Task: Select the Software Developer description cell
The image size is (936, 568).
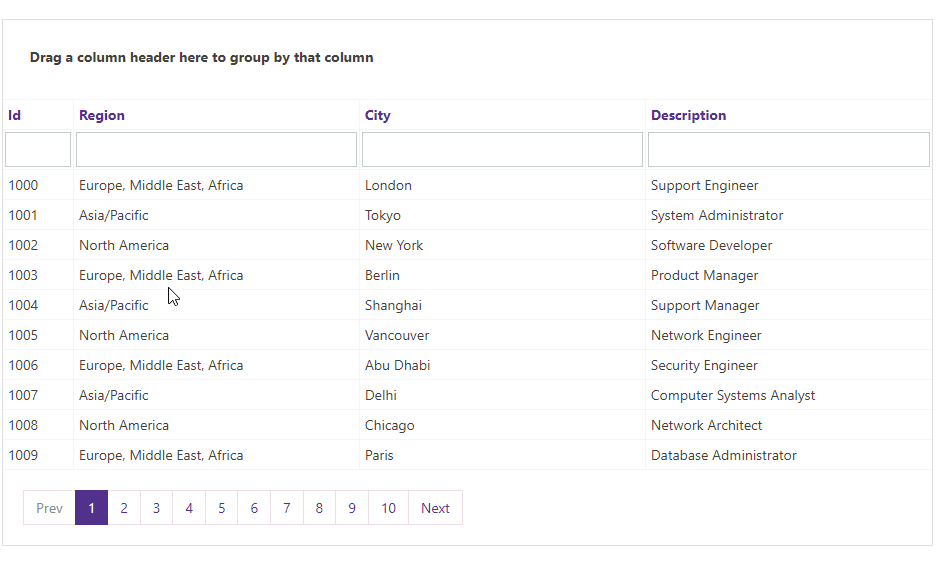Action: coord(711,245)
